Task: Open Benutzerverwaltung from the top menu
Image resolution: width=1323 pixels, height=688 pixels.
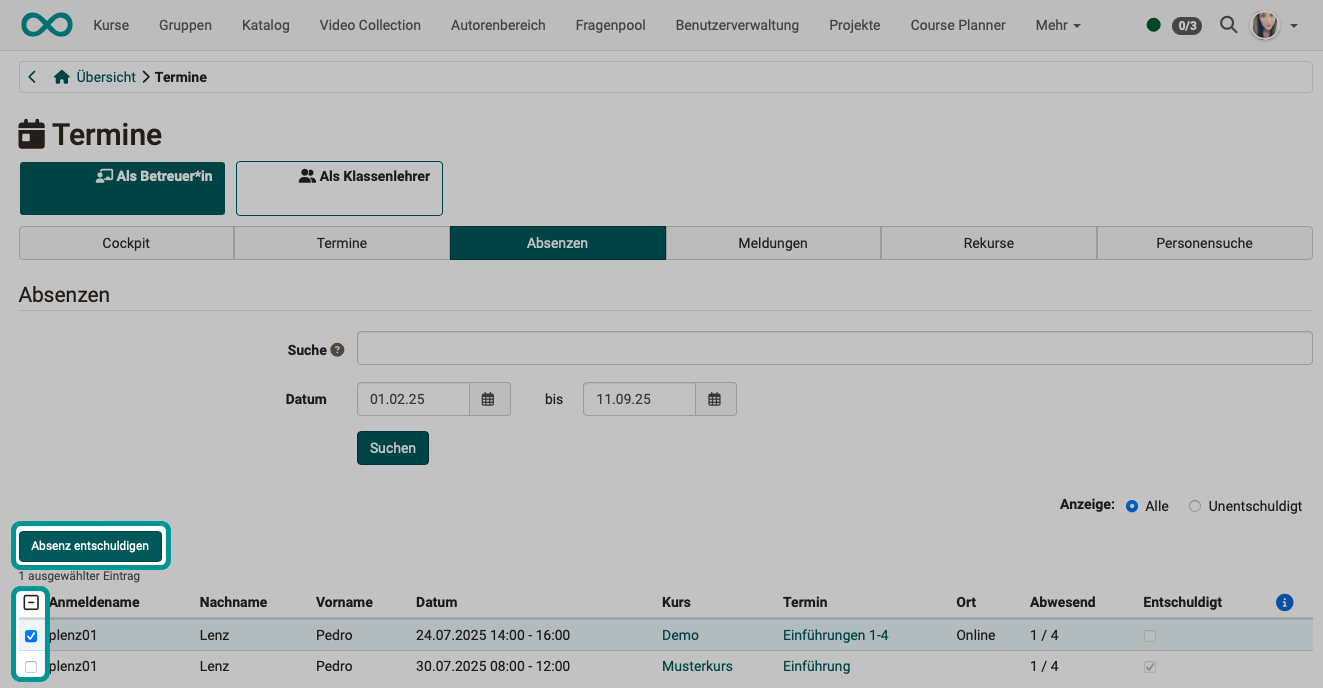Action: coord(737,25)
